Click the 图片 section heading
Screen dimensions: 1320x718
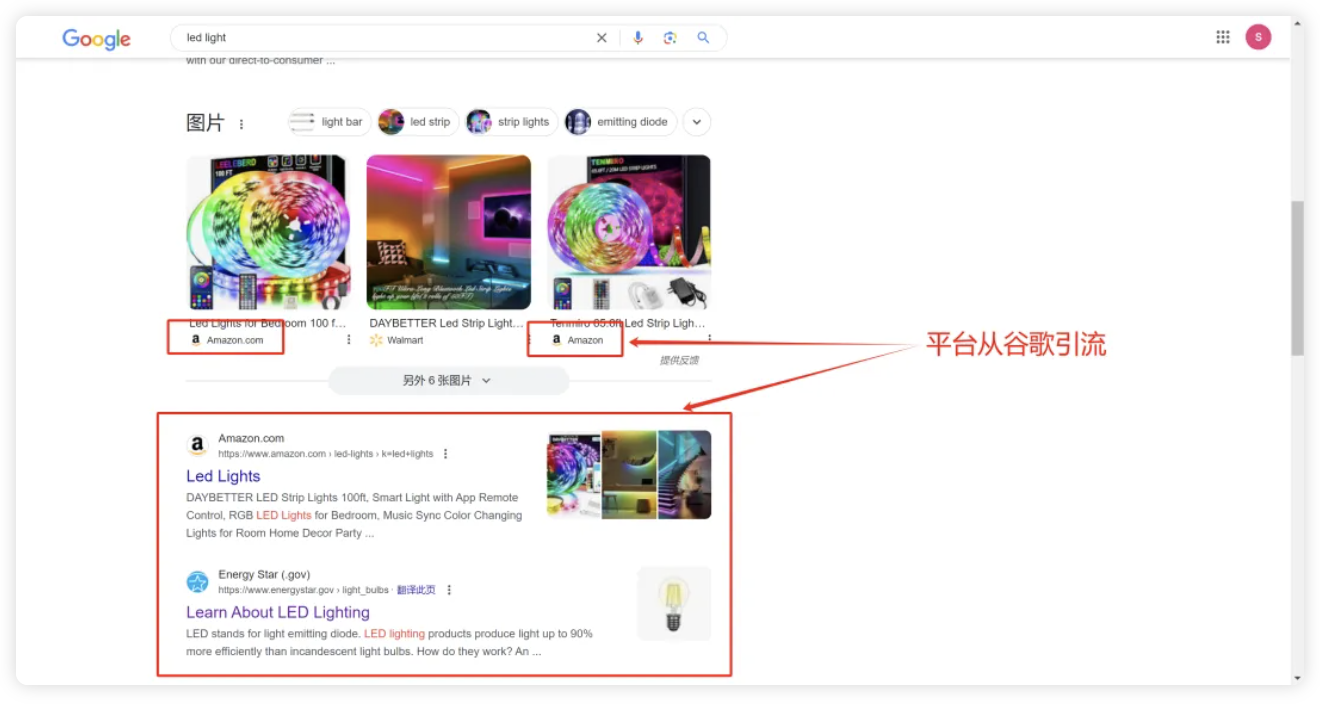[205, 123]
